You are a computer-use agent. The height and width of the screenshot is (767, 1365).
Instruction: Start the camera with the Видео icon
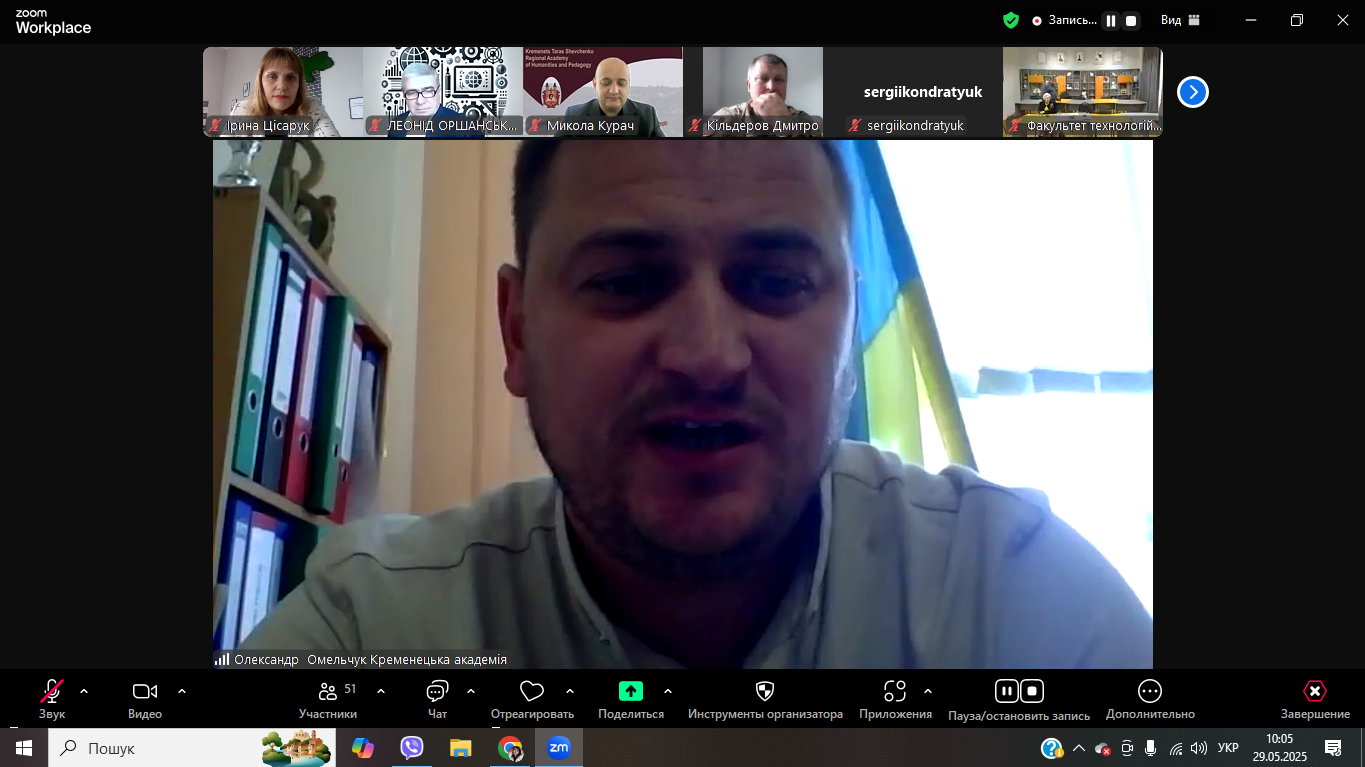click(144, 691)
